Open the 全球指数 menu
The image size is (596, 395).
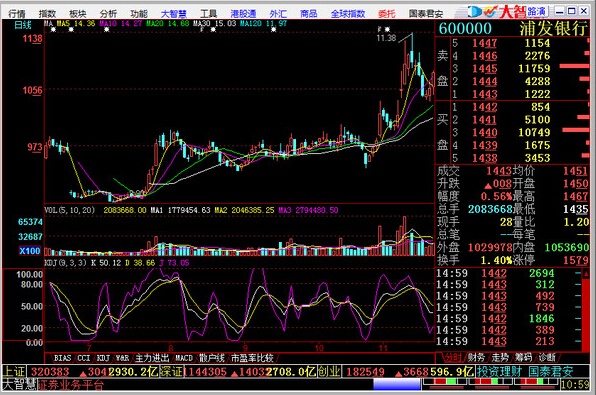coord(348,14)
